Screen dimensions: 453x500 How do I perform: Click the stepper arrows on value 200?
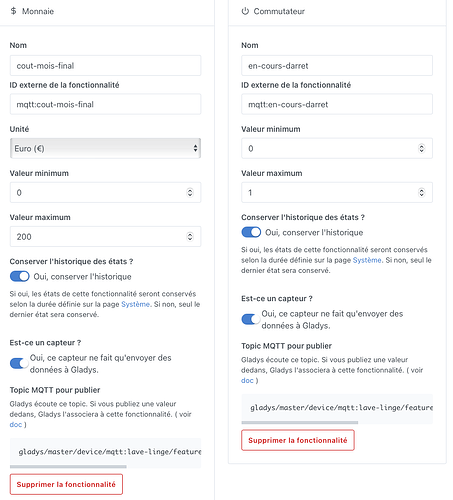[190, 236]
